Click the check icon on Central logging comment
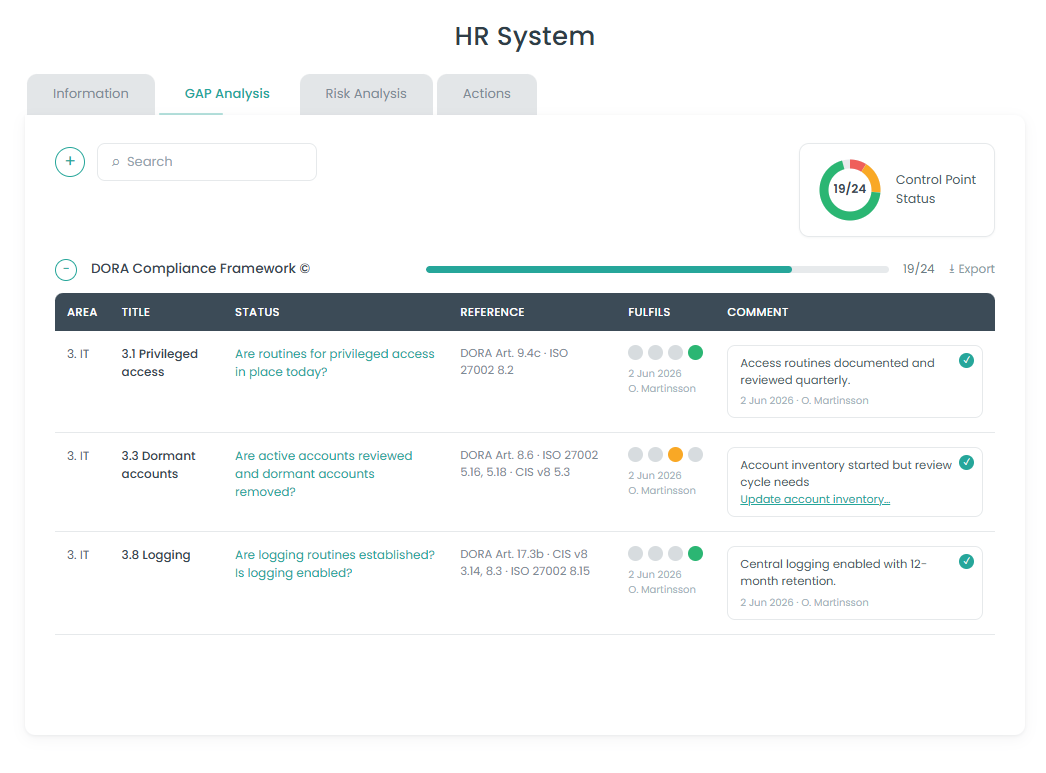Image resolution: width=1046 pixels, height=773 pixels. [x=966, y=562]
